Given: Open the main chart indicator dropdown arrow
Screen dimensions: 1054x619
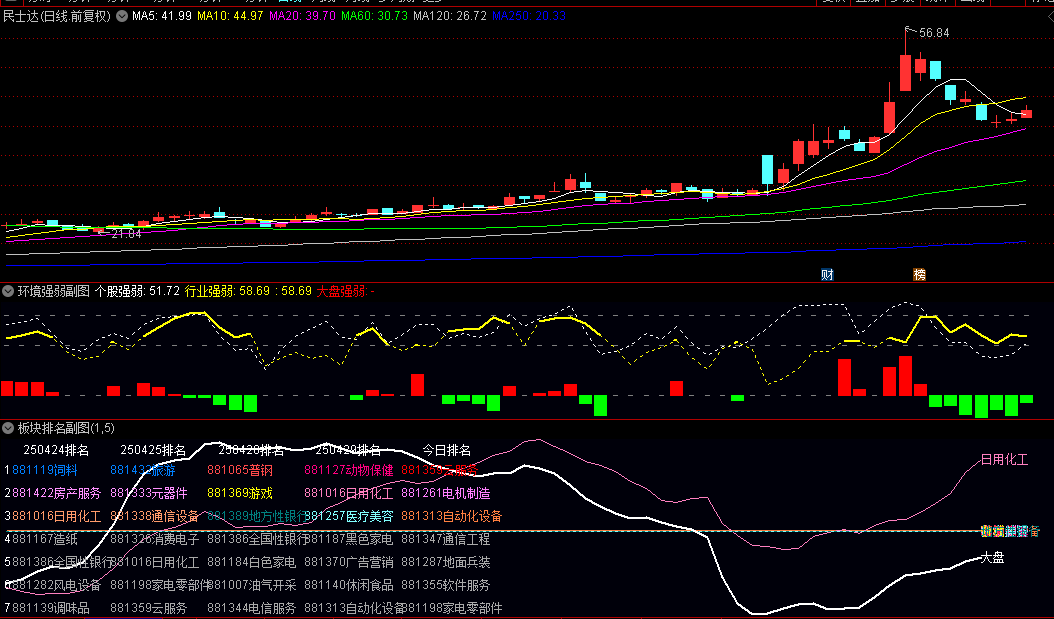Looking at the screenshot, I should (122, 16).
